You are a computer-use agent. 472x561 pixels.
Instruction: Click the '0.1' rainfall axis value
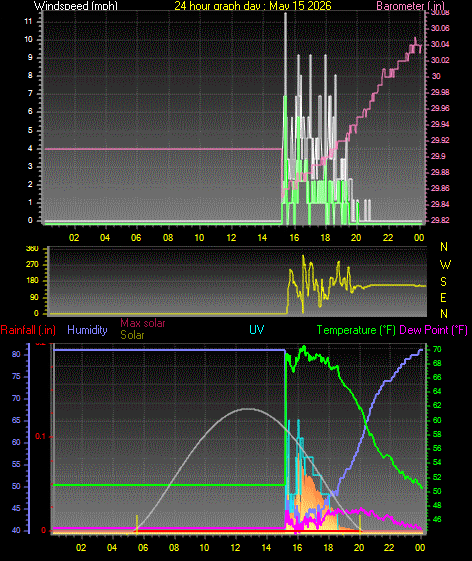point(40,436)
